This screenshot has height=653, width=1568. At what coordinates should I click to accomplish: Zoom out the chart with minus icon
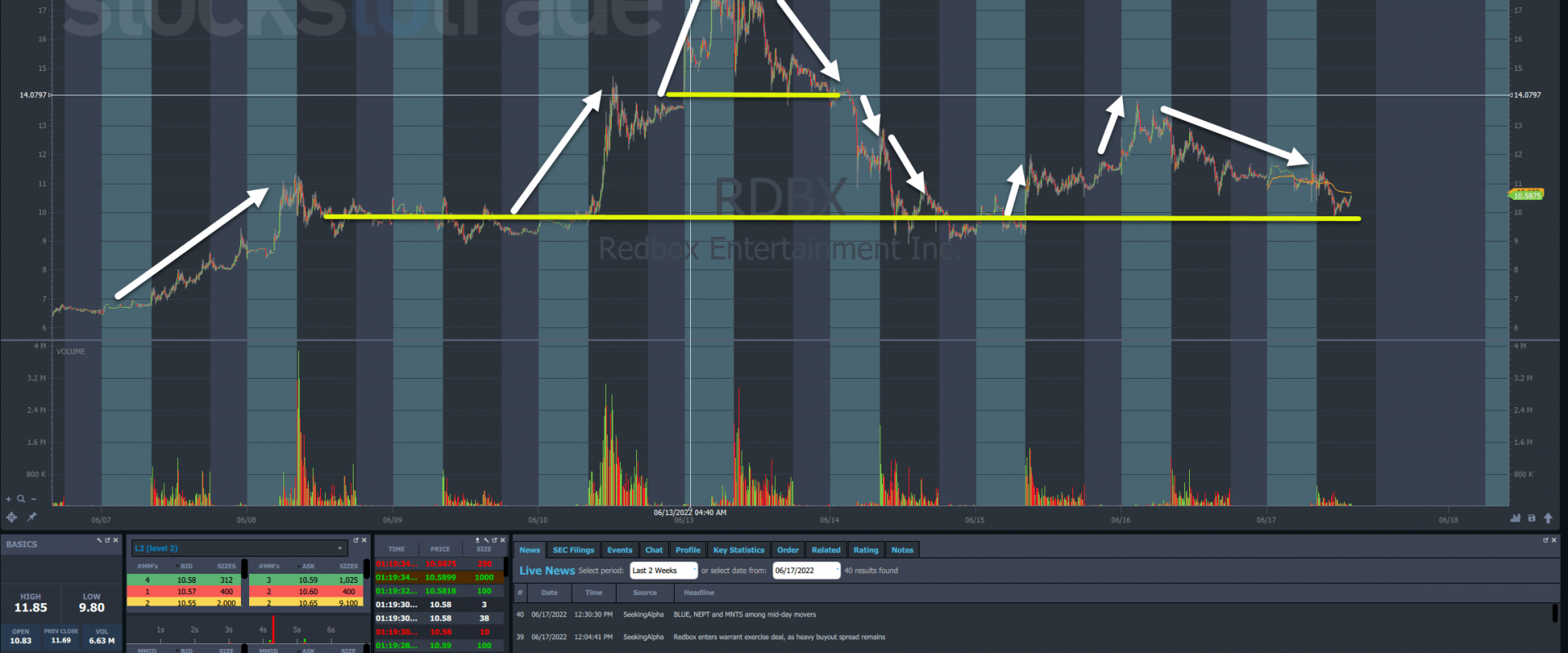pos(33,499)
